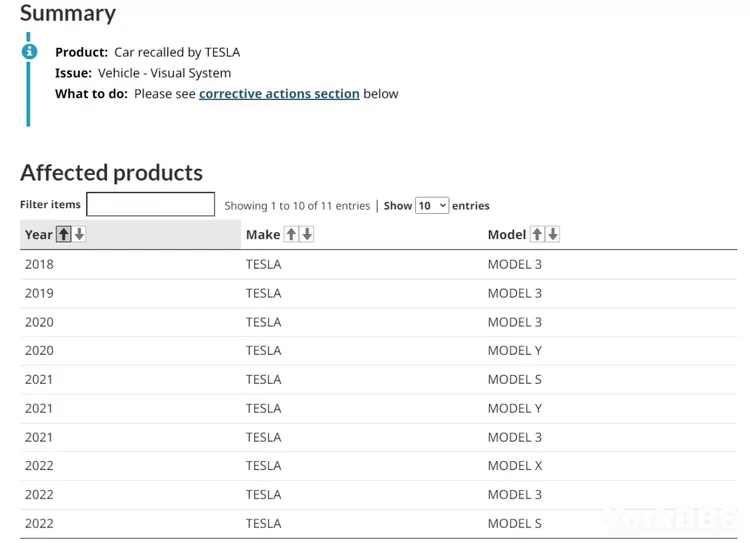The width and height of the screenshot is (750, 543).
Task: Click the blue info icon beside Summary
Action: pyautogui.click(x=29, y=51)
